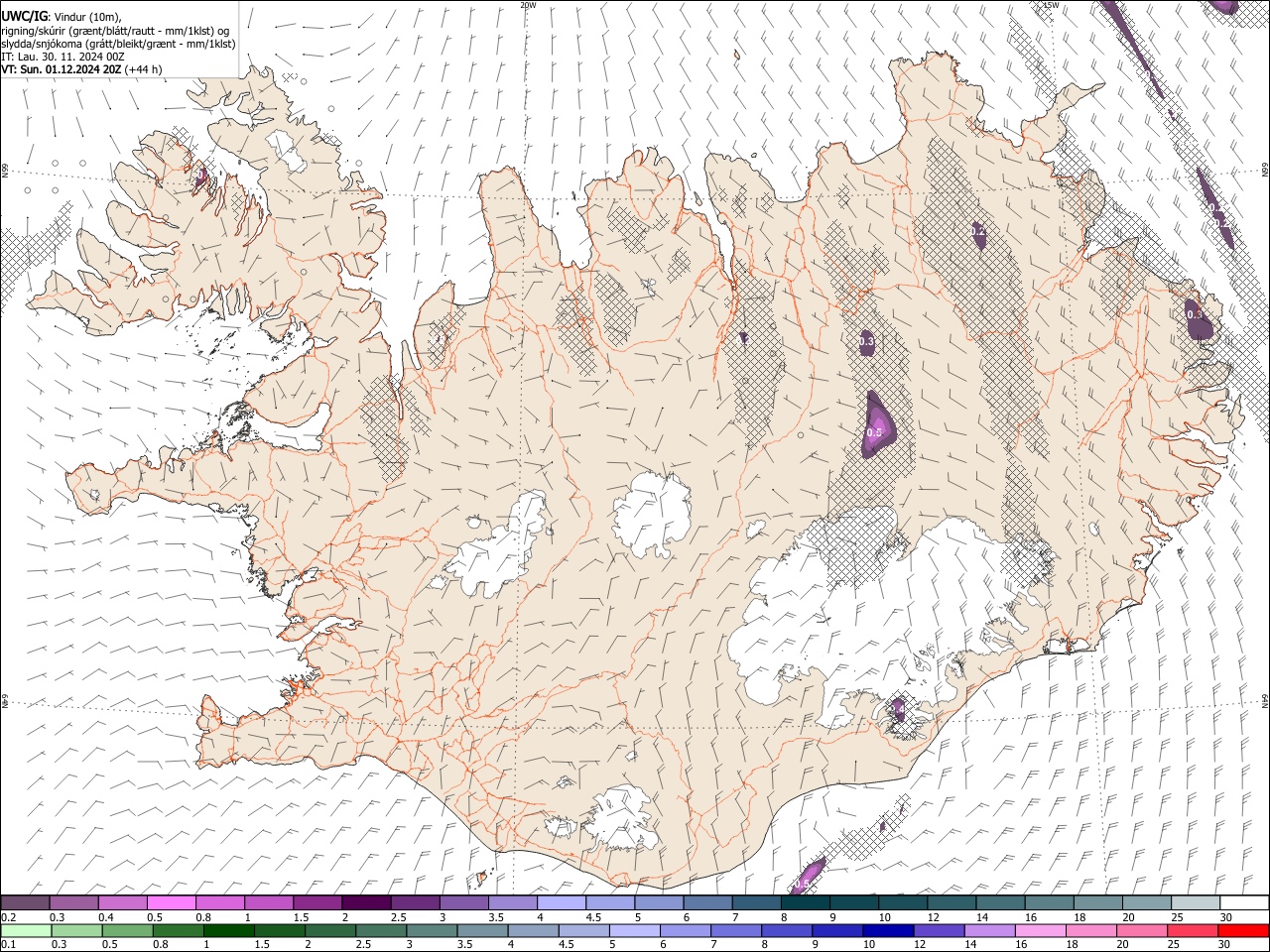Screen dimensions: 1270x952
Task: Click the "0.1" label starting the bottom legend row
Action: pos(8,945)
